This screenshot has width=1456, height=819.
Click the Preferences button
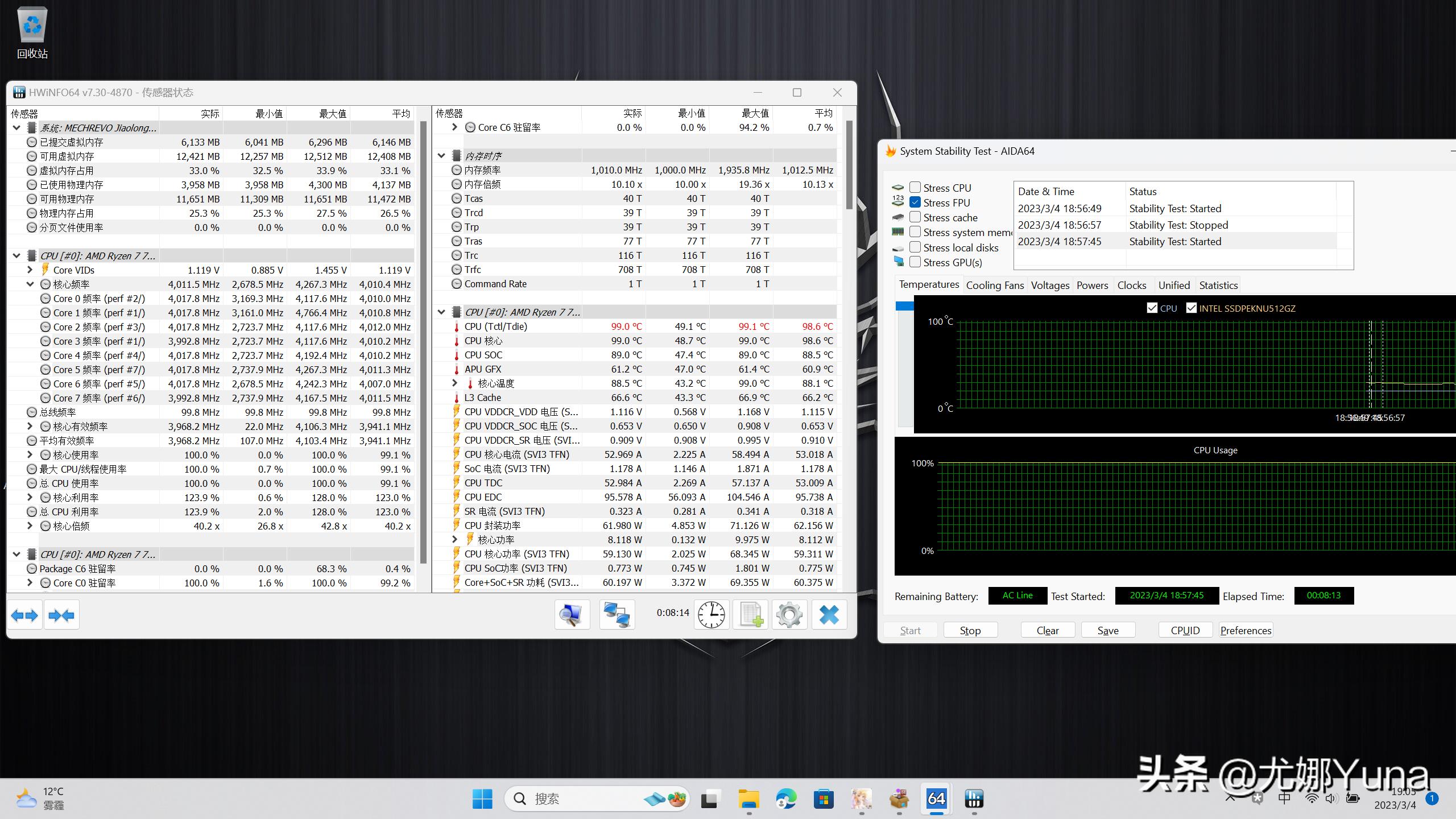click(x=1246, y=630)
